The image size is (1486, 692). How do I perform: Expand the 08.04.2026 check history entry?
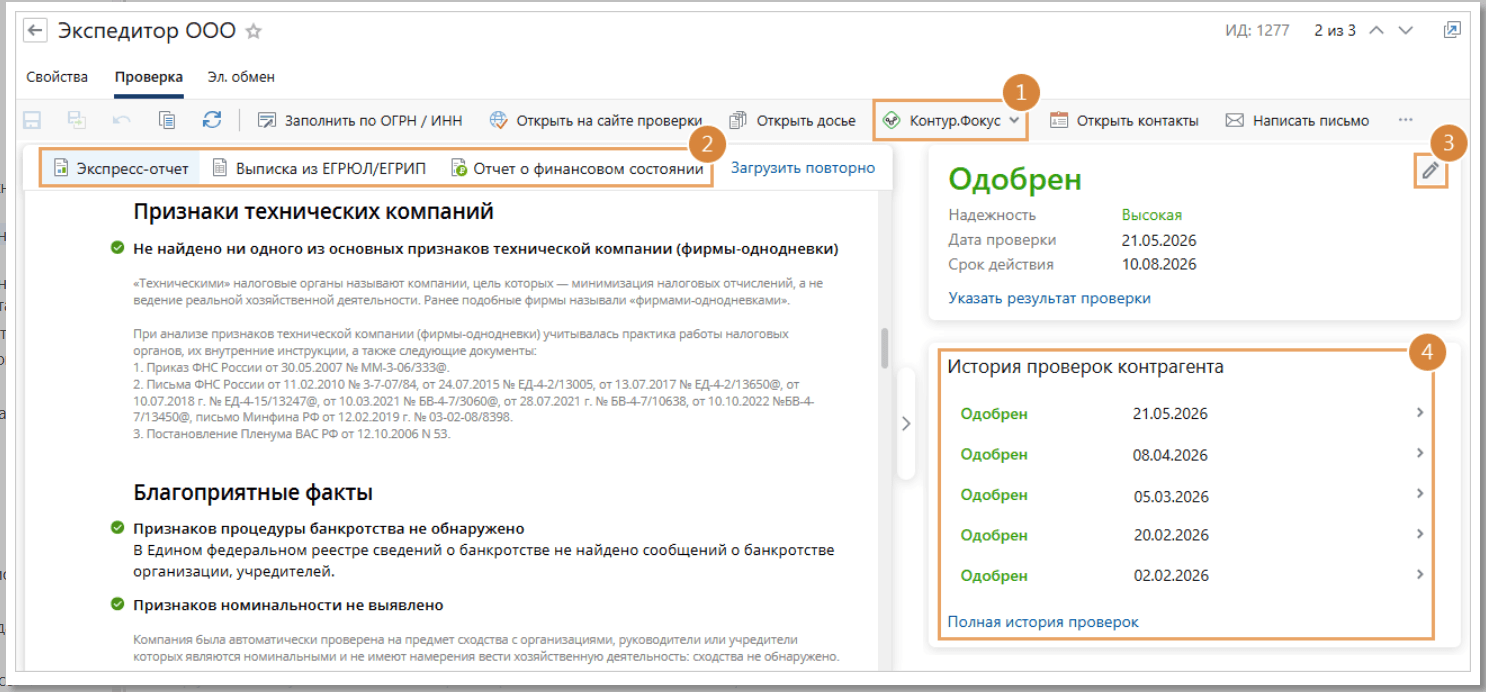1419,454
